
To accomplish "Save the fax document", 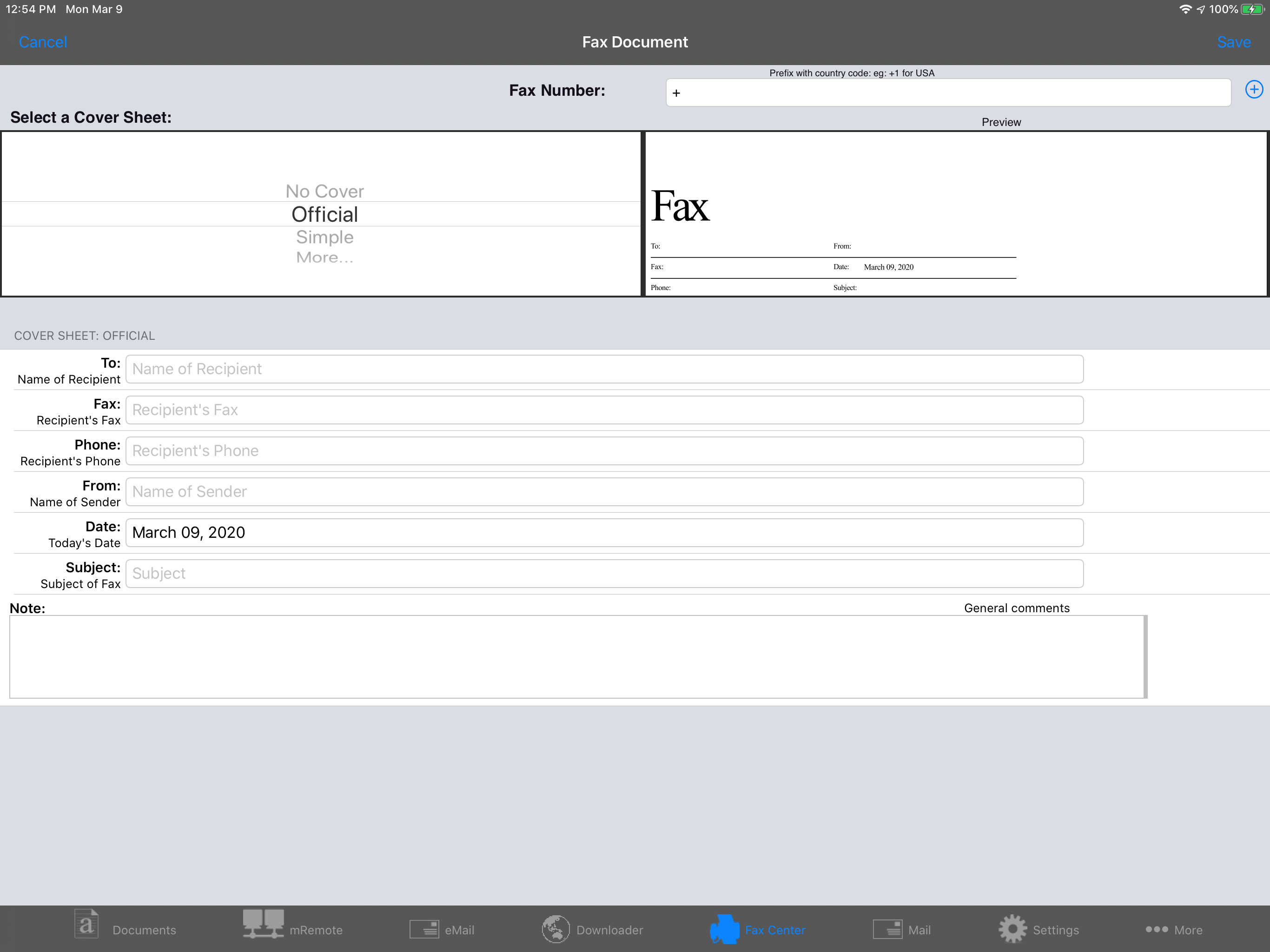I will [x=1234, y=42].
